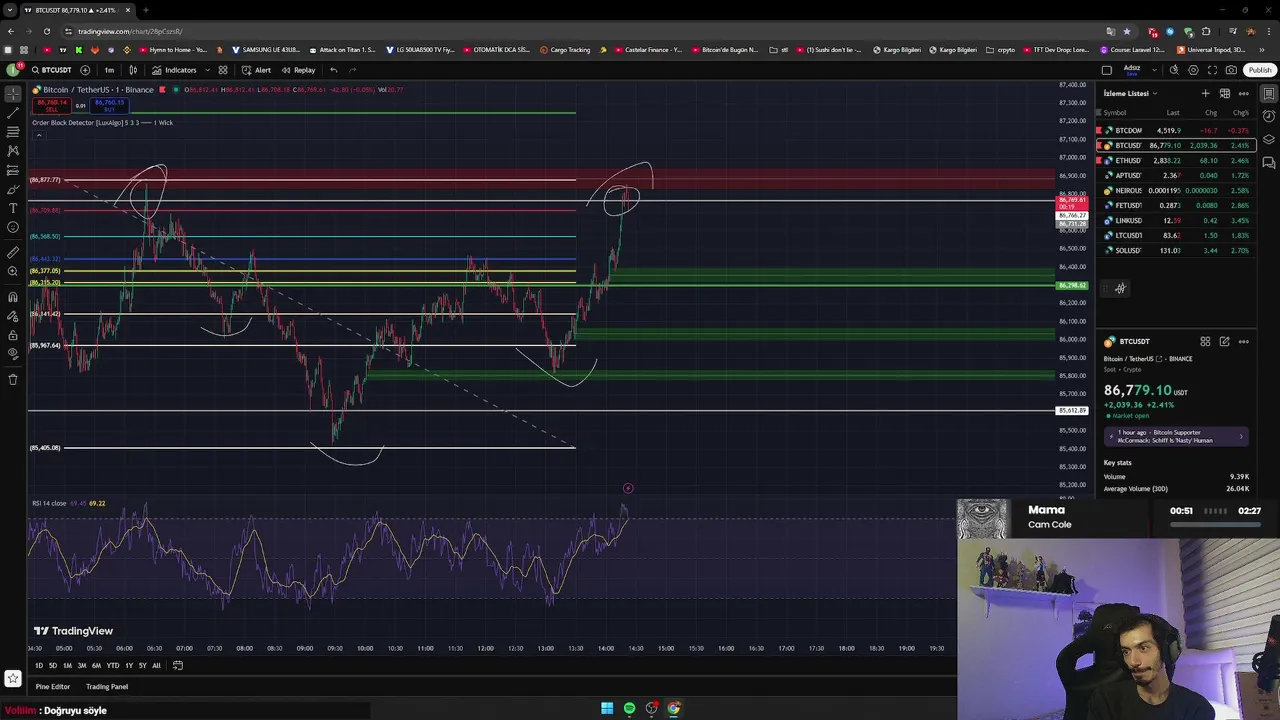Select the brush drawing tool
This screenshot has height=720, width=1280.
13,189
